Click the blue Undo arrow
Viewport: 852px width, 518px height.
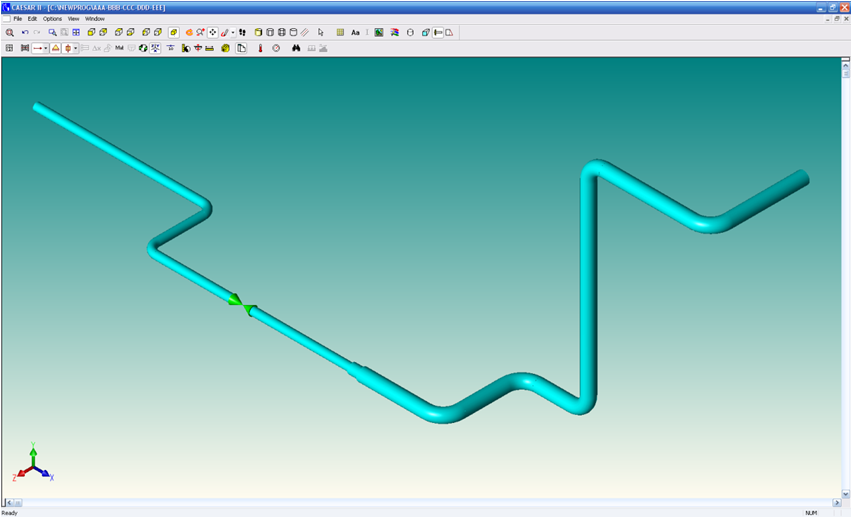25,33
